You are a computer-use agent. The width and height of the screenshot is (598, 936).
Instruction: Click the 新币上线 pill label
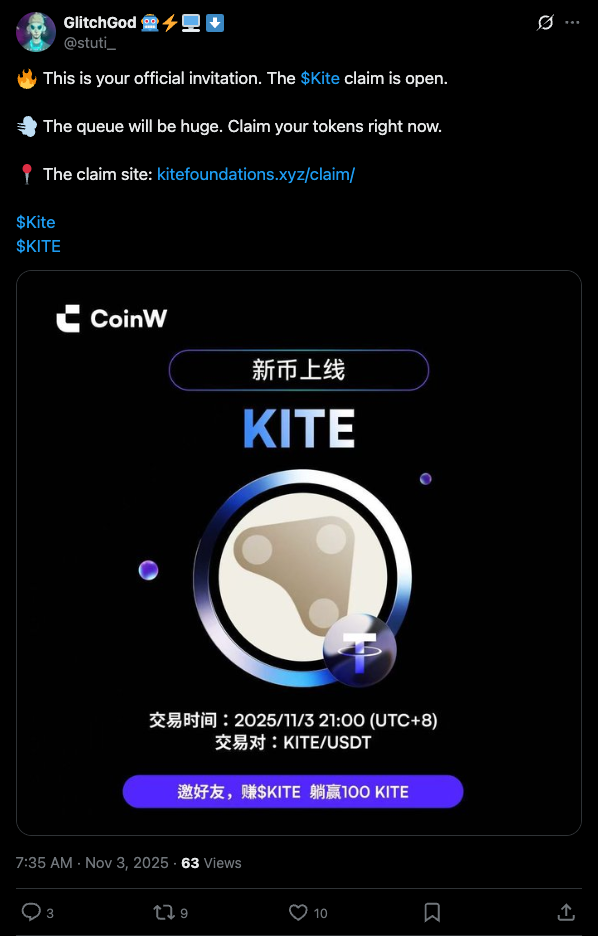299,370
